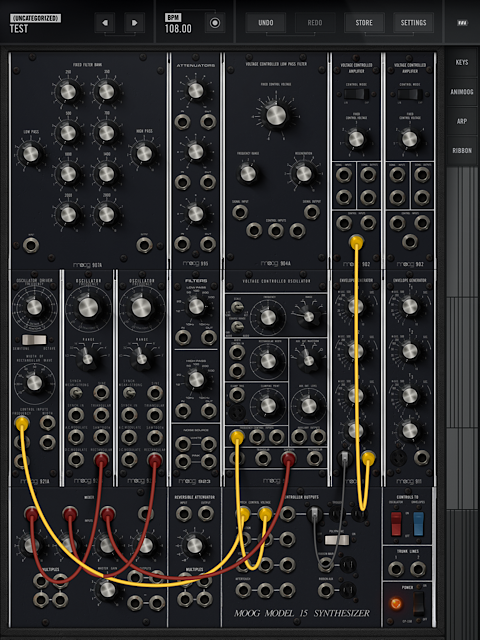Click the record button beside BPM
Screen dimensions: 480x640
point(215,23)
